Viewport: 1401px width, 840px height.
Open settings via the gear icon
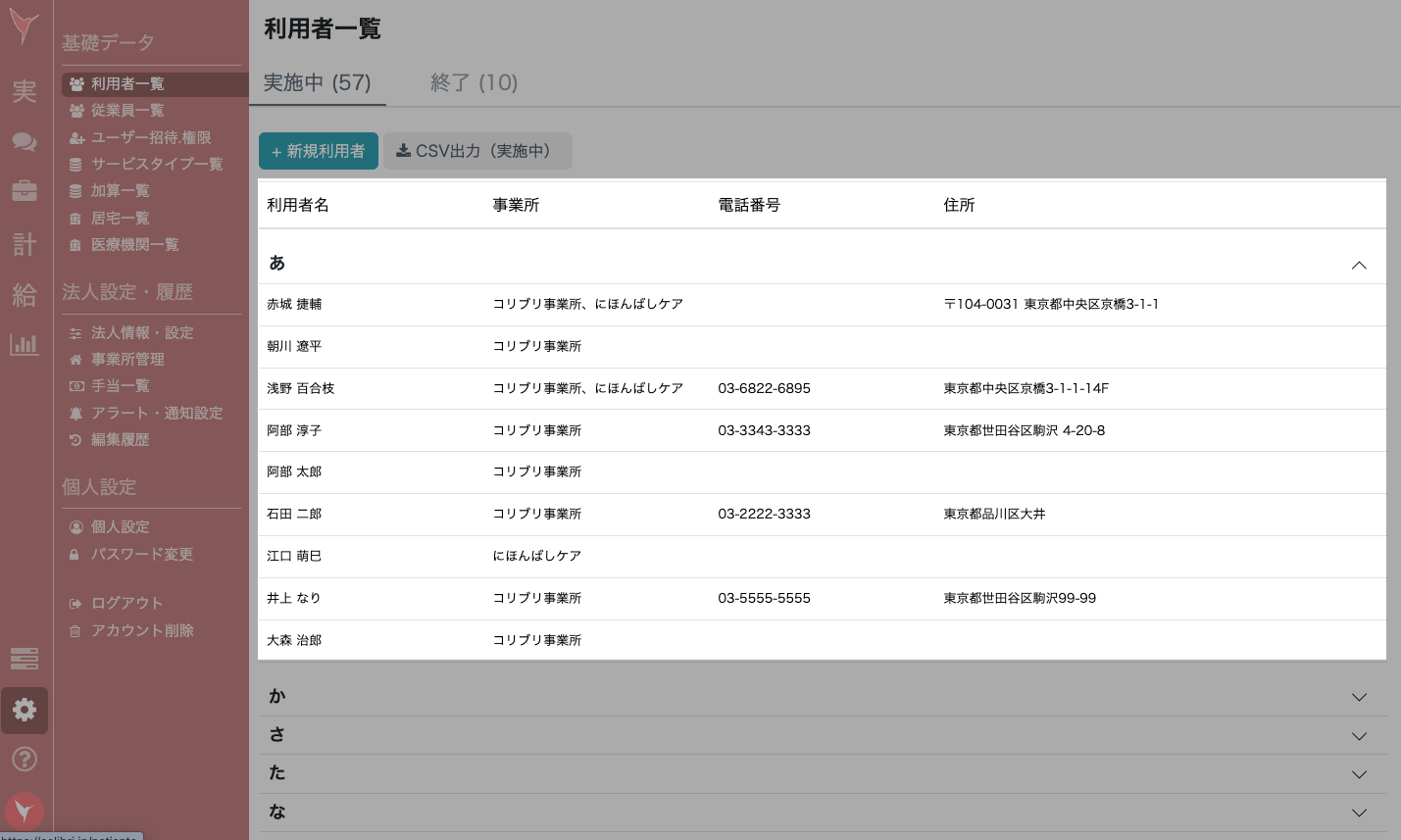click(x=24, y=710)
